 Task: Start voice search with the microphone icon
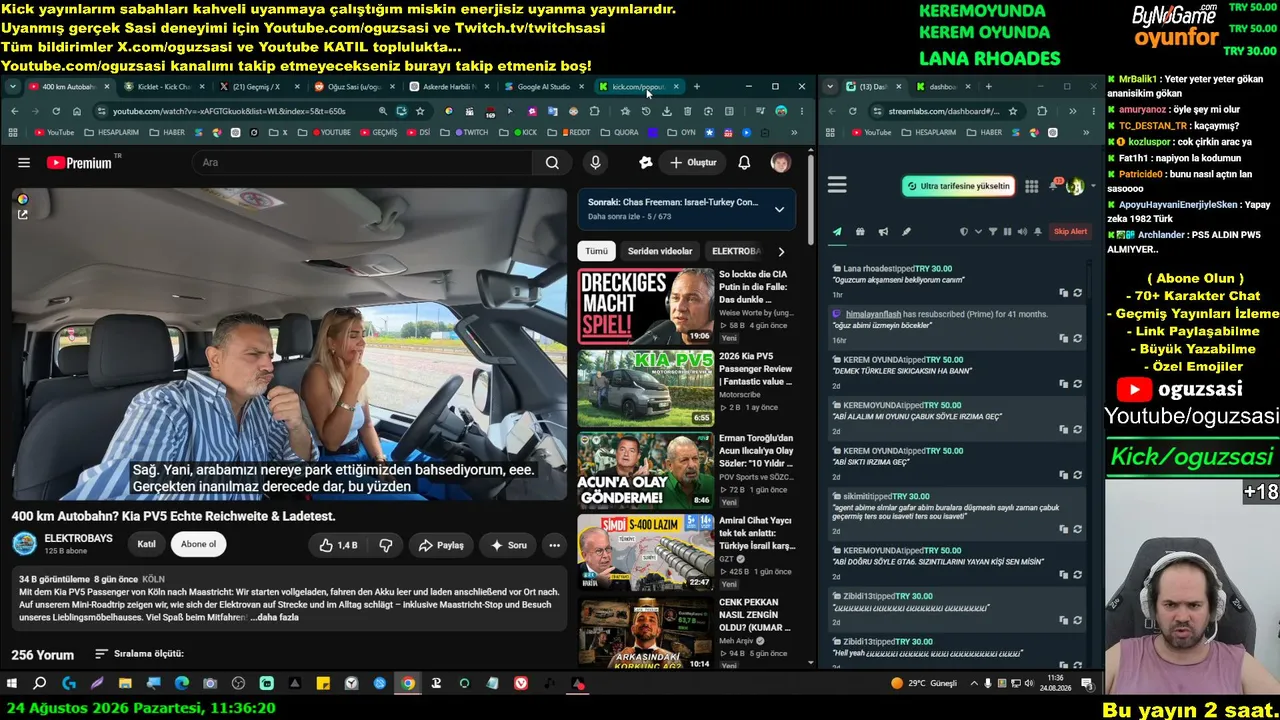coord(596,163)
